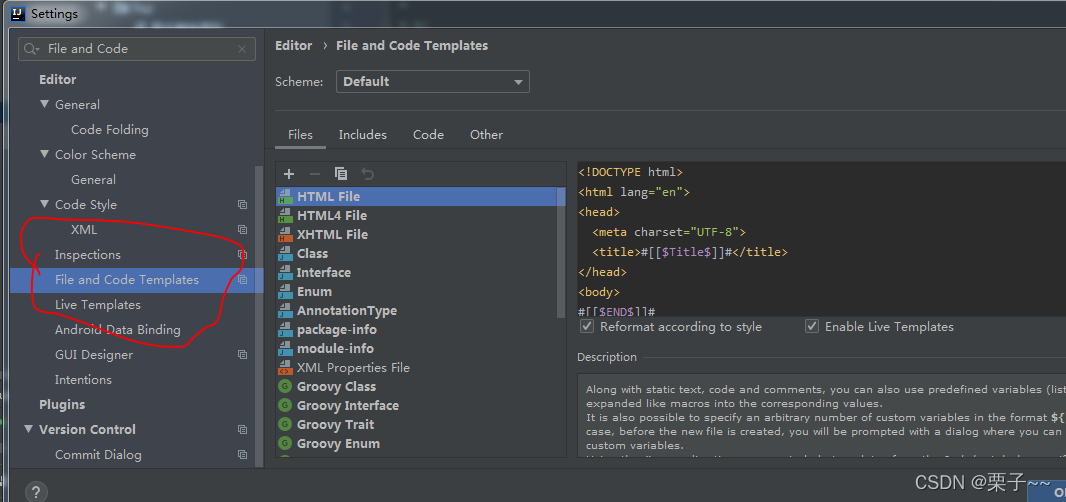The width and height of the screenshot is (1066, 502).
Task: Click the Editor breadcrumb link
Action: [x=294, y=46]
